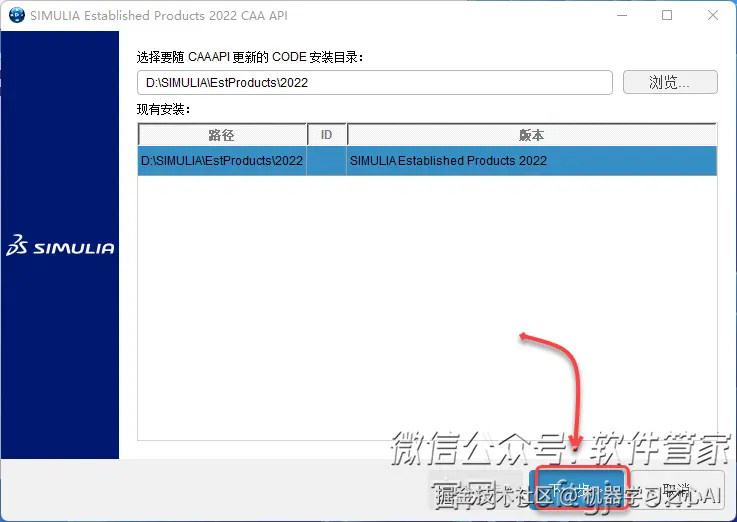The height and width of the screenshot is (522, 737).
Task: Click the CODE installation directory path field
Action: (375, 83)
